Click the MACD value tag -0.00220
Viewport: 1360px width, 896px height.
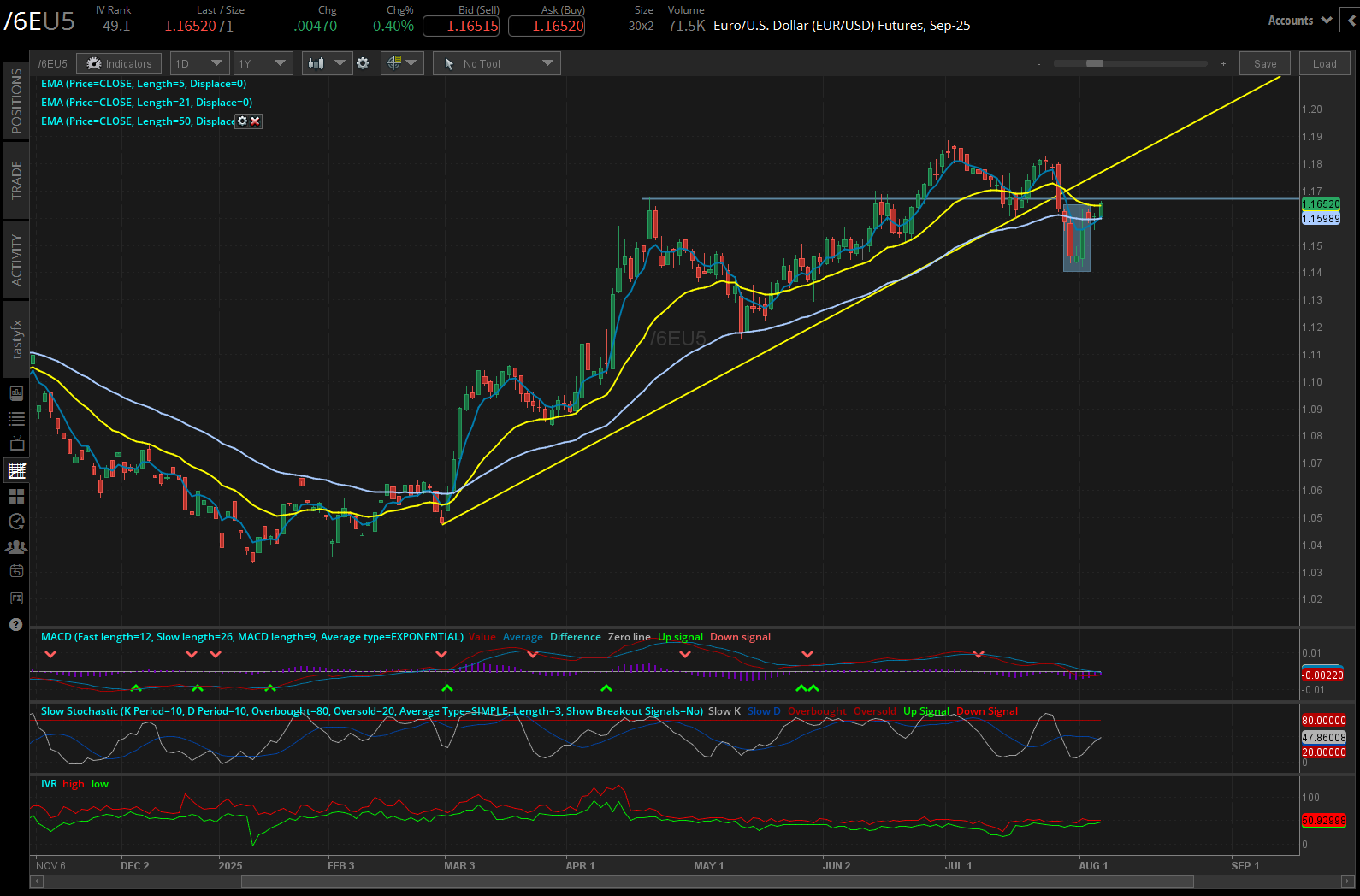pos(1322,675)
